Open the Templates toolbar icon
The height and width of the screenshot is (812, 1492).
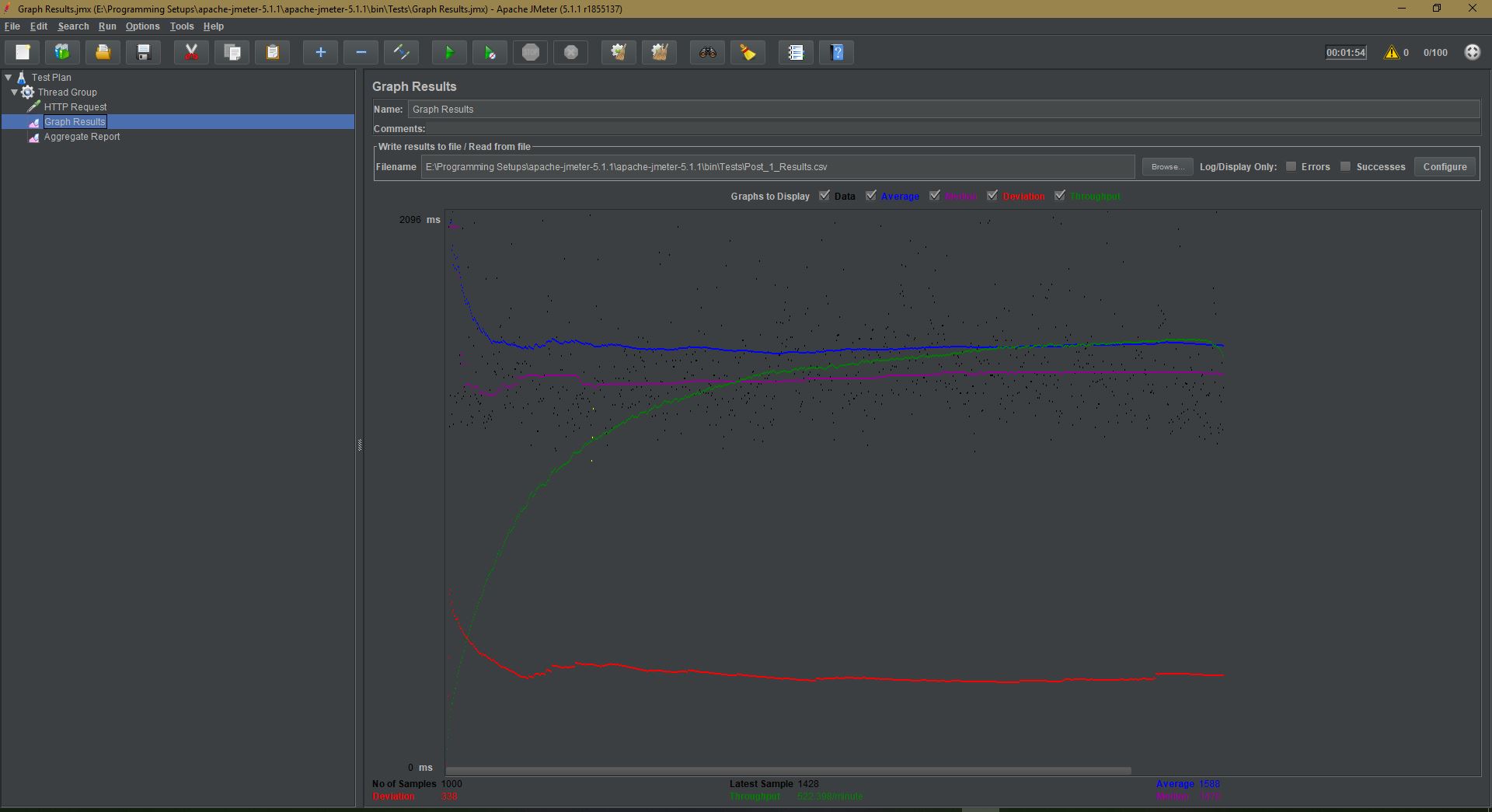click(x=62, y=52)
